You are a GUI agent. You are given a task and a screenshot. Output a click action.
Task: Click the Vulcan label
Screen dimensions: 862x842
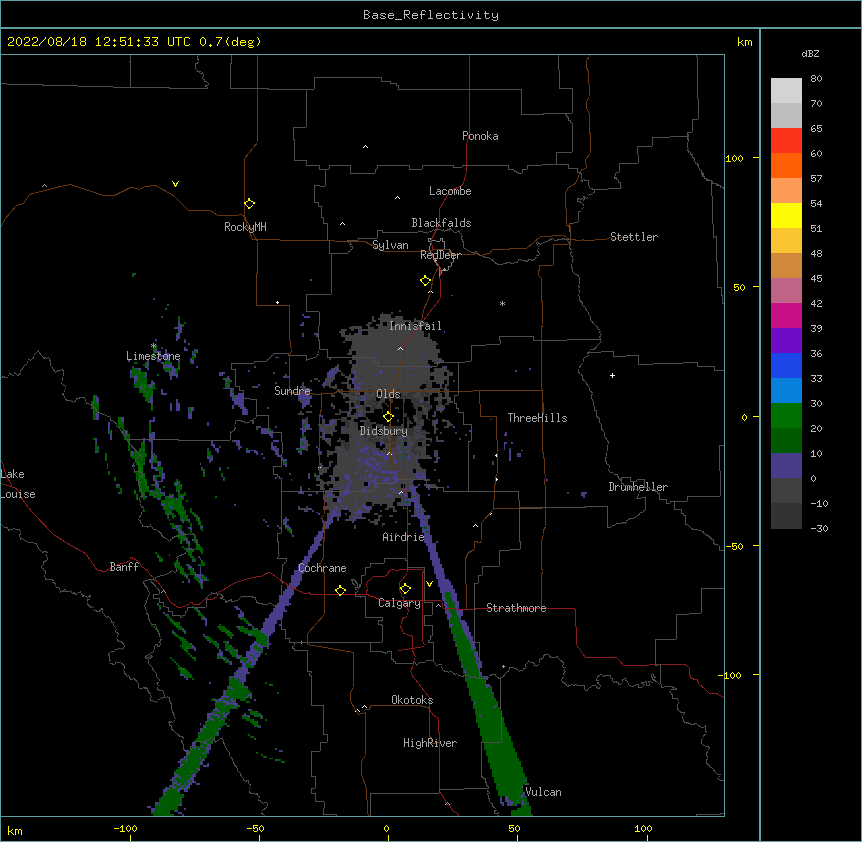(543, 792)
